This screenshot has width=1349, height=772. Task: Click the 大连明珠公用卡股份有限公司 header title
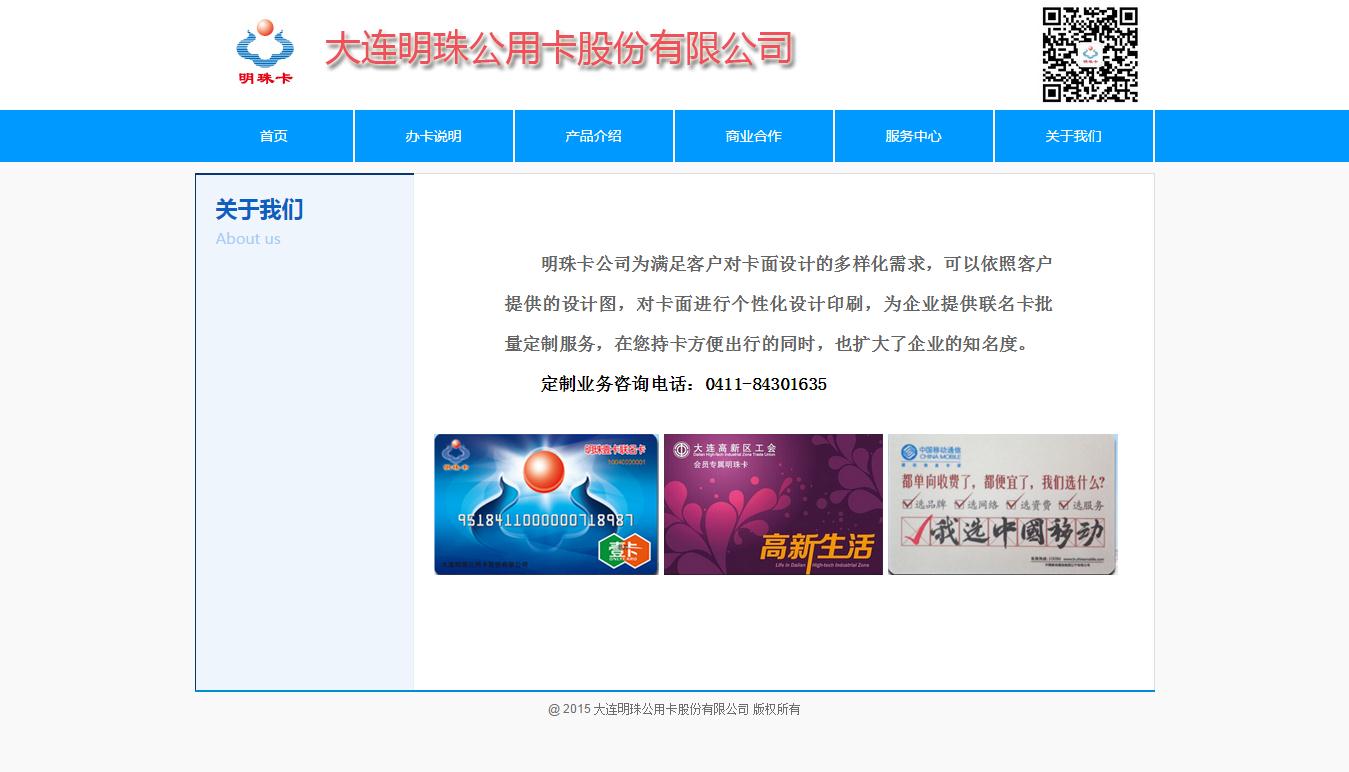pos(559,49)
